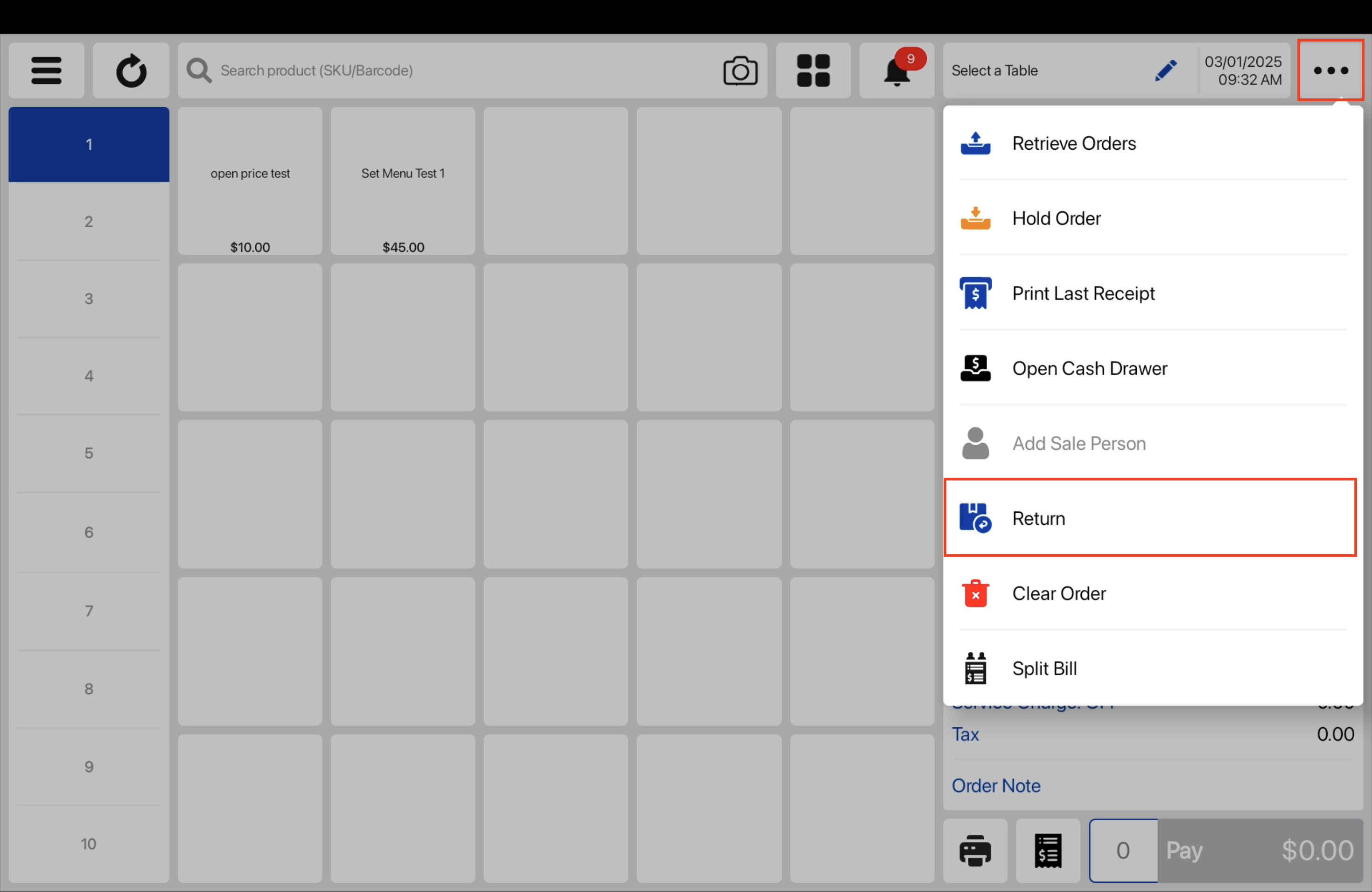
Task: Choose Open Cash Drawer option
Action: click(1089, 368)
